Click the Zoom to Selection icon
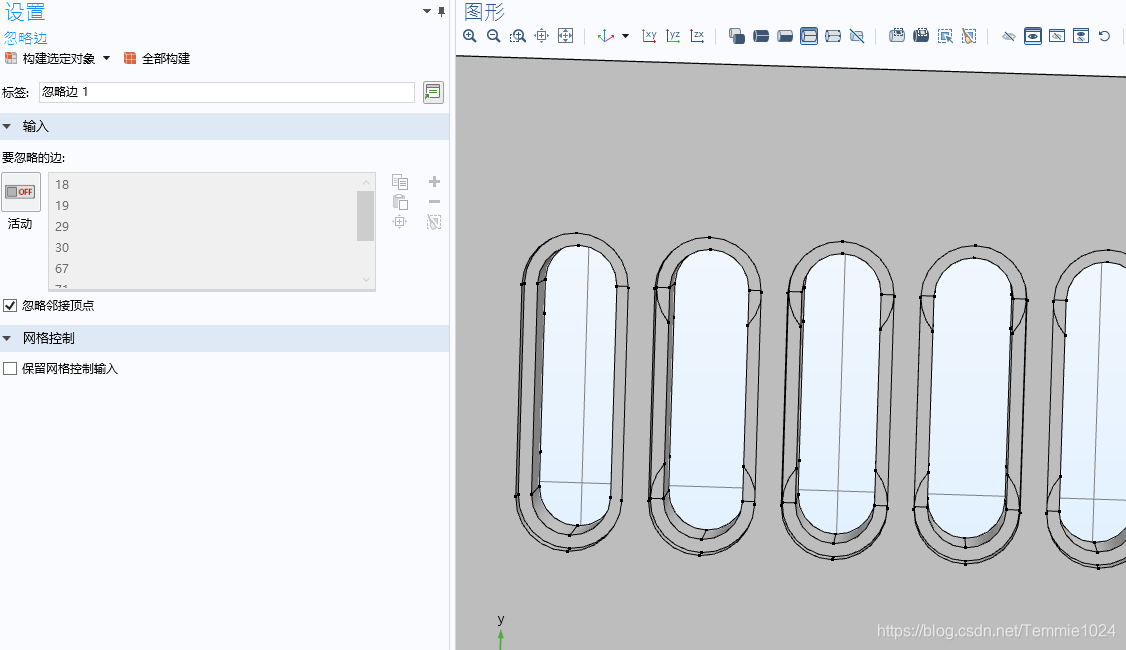Screen dimensions: 1126x650 click(x=541, y=36)
